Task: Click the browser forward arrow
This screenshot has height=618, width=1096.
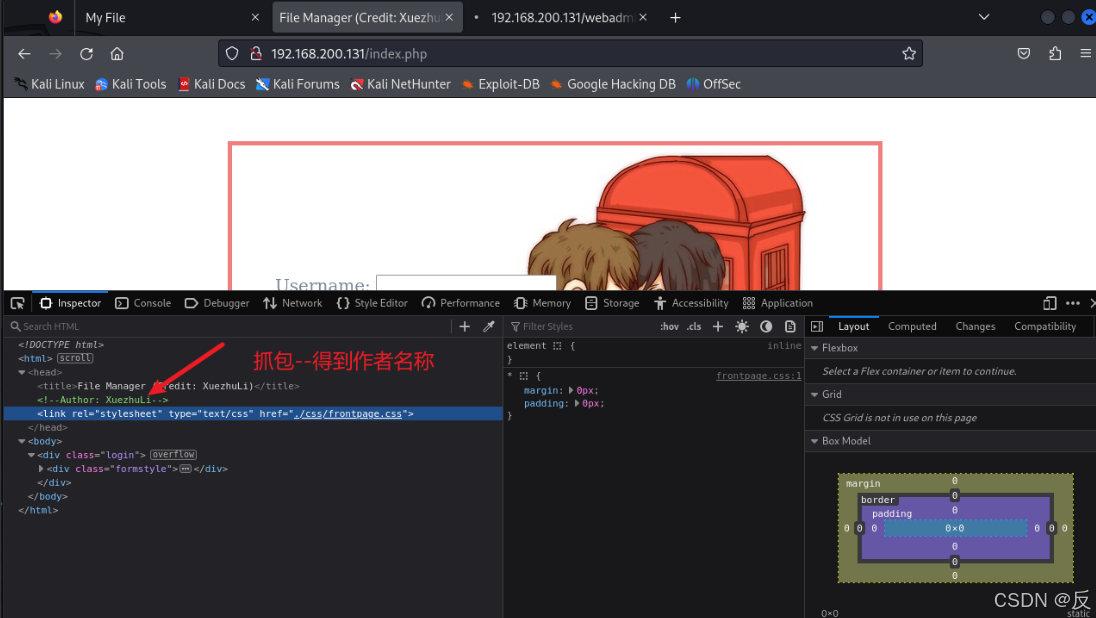Action: tap(55, 54)
